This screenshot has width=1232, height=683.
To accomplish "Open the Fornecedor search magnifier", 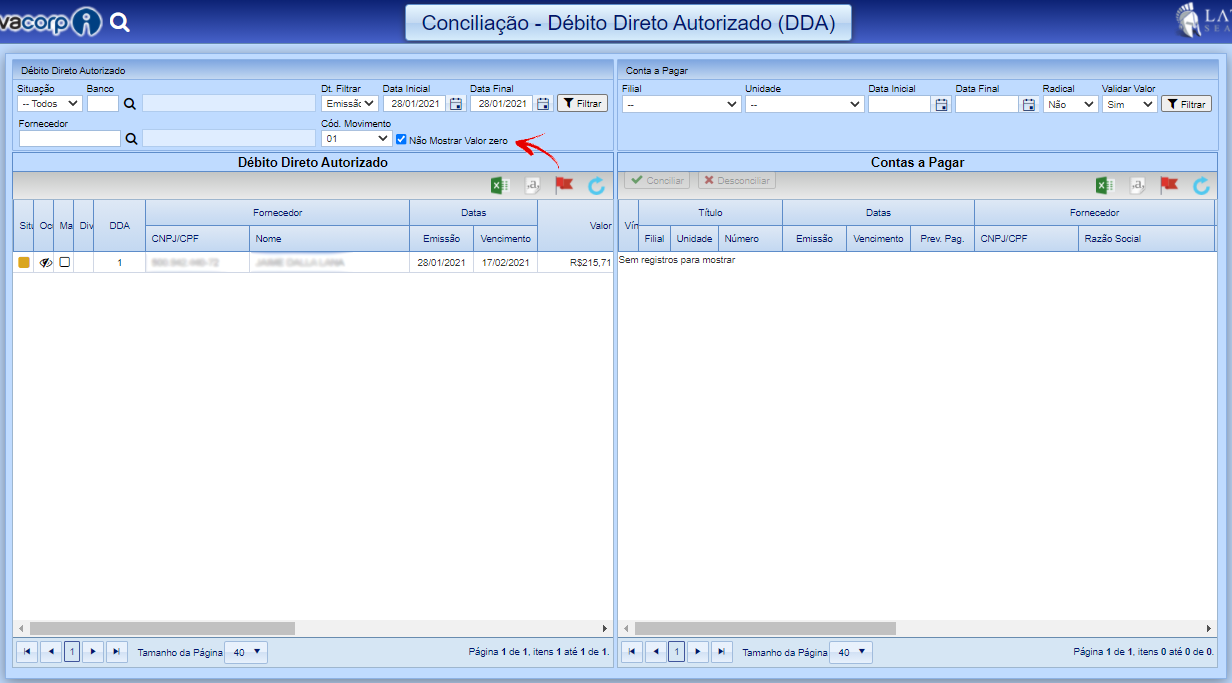I will coord(130,139).
